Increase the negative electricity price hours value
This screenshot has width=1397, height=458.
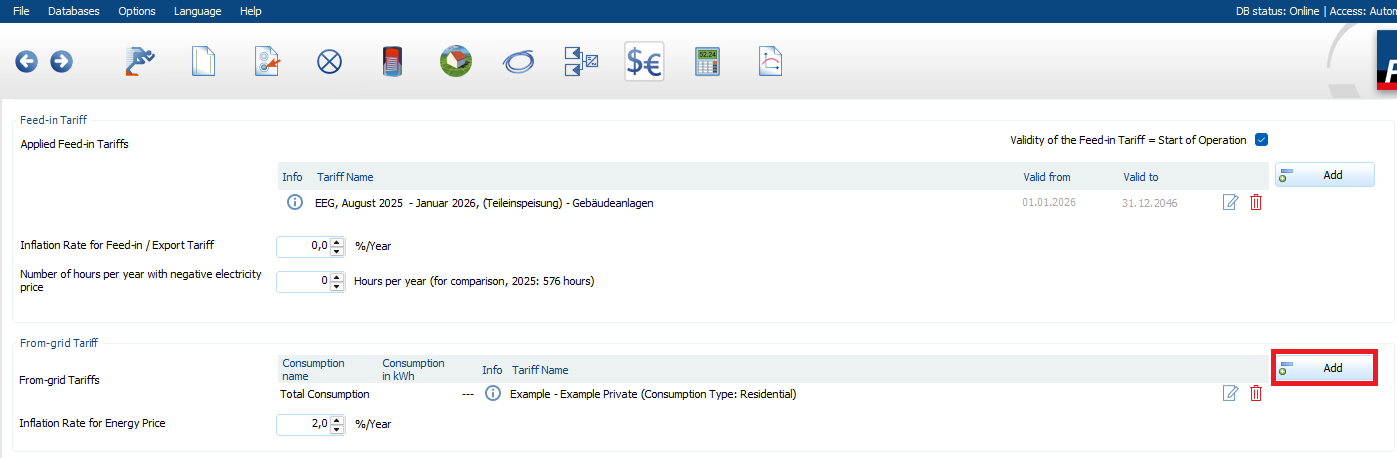coord(337,277)
